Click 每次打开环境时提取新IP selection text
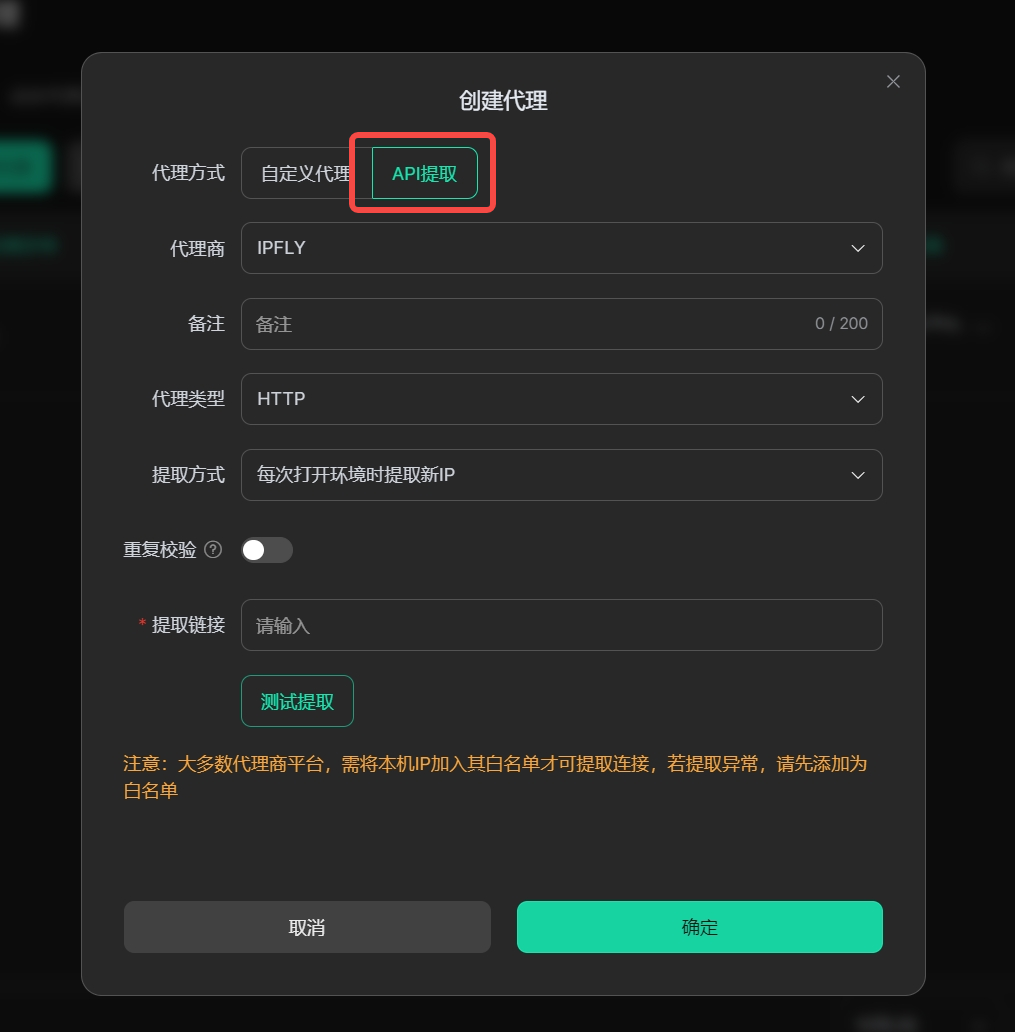Image resolution: width=1015 pixels, height=1032 pixels. (355, 475)
